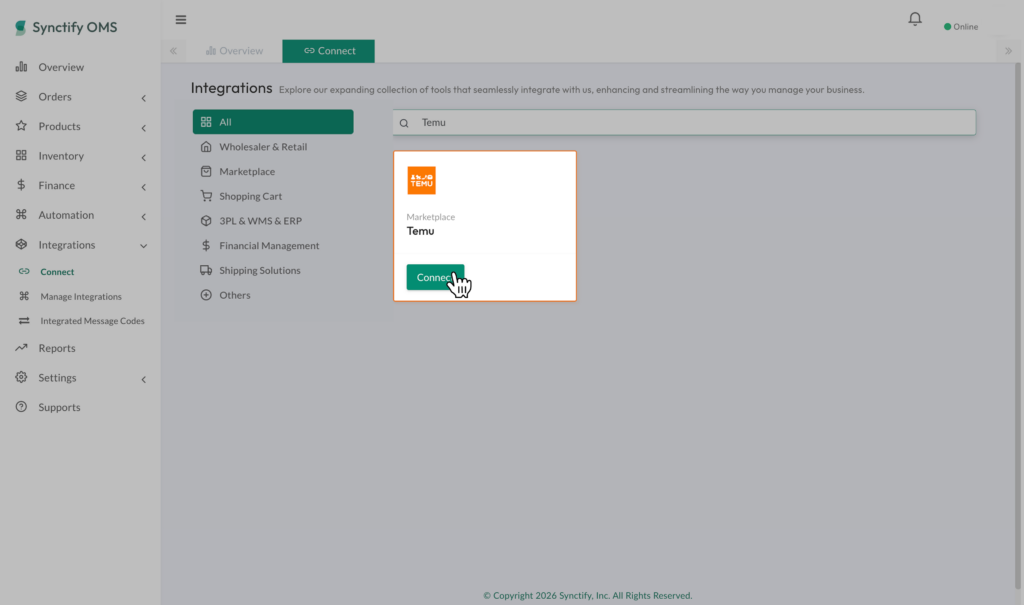Click the Synctify OMS logo
The height and width of the screenshot is (605, 1024).
66,27
